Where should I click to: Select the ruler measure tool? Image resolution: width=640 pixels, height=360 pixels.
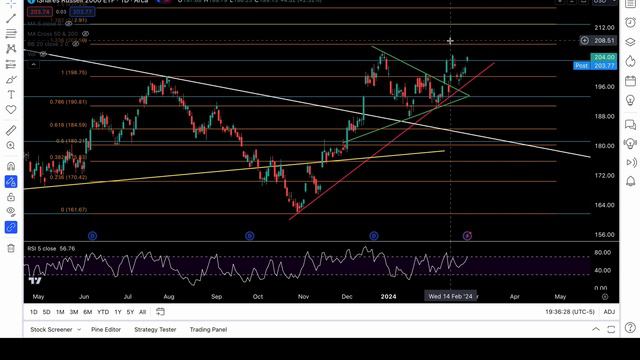click(x=11, y=130)
